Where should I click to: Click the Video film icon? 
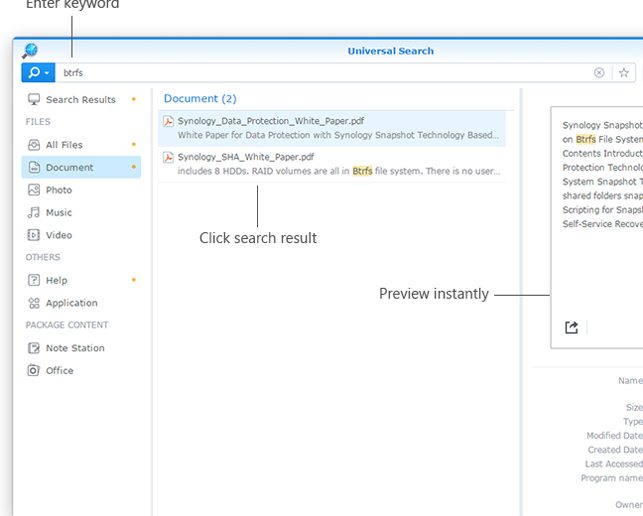click(34, 235)
